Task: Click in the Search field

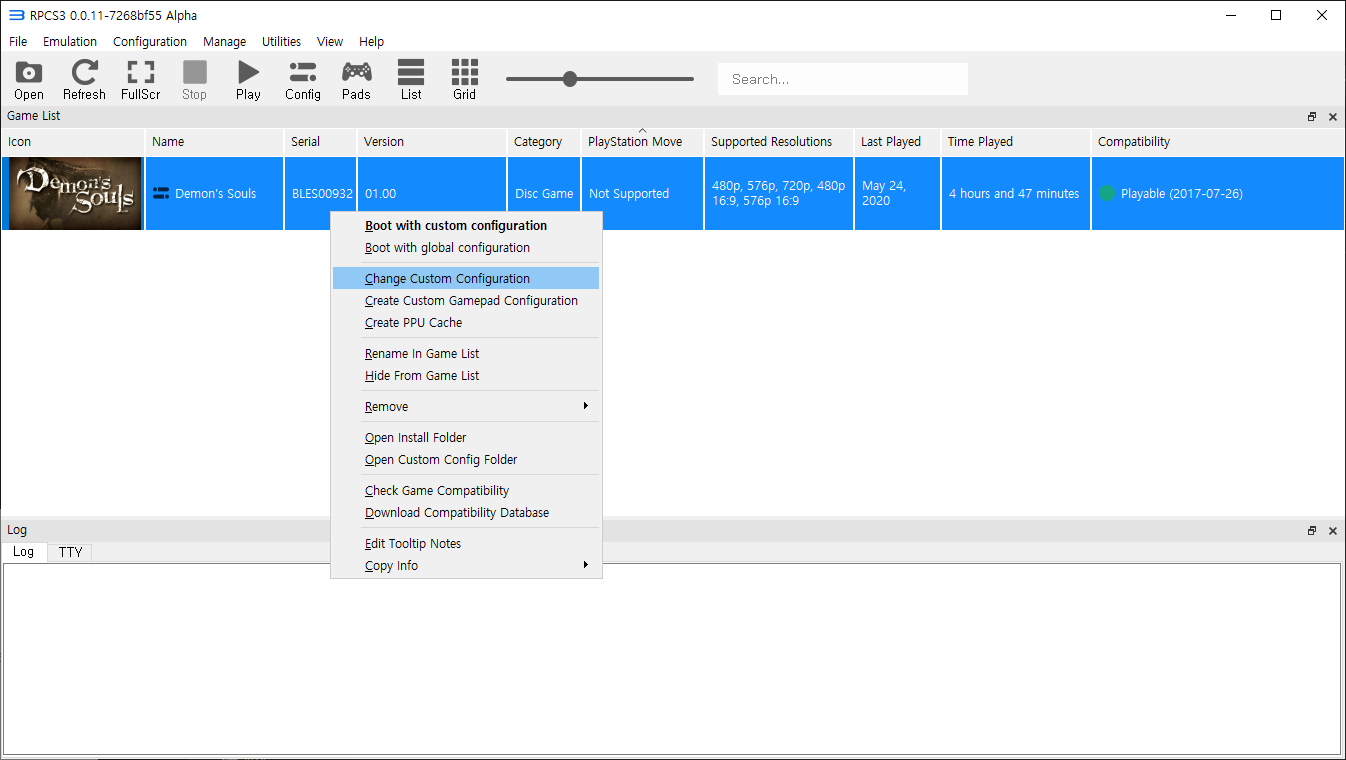Action: [x=843, y=79]
